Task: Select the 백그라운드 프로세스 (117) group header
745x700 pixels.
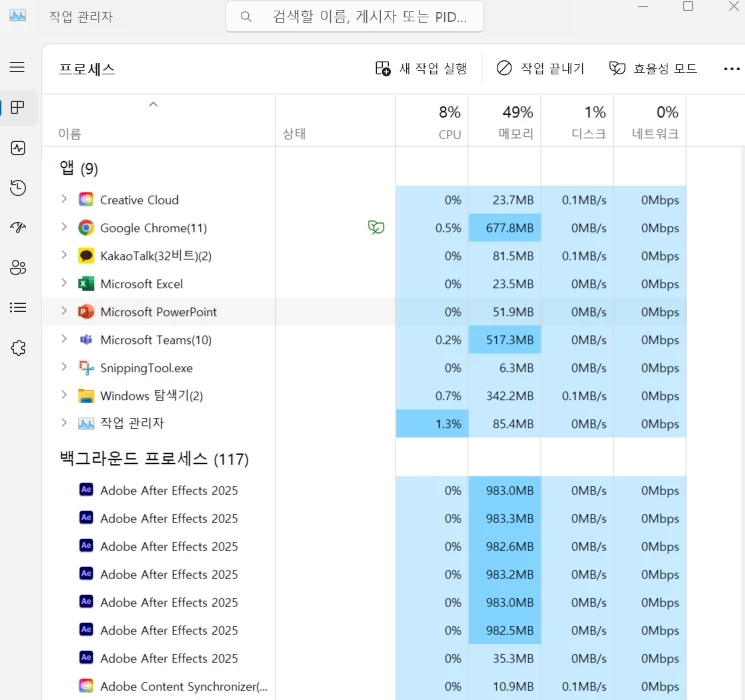Action: [x=154, y=459]
